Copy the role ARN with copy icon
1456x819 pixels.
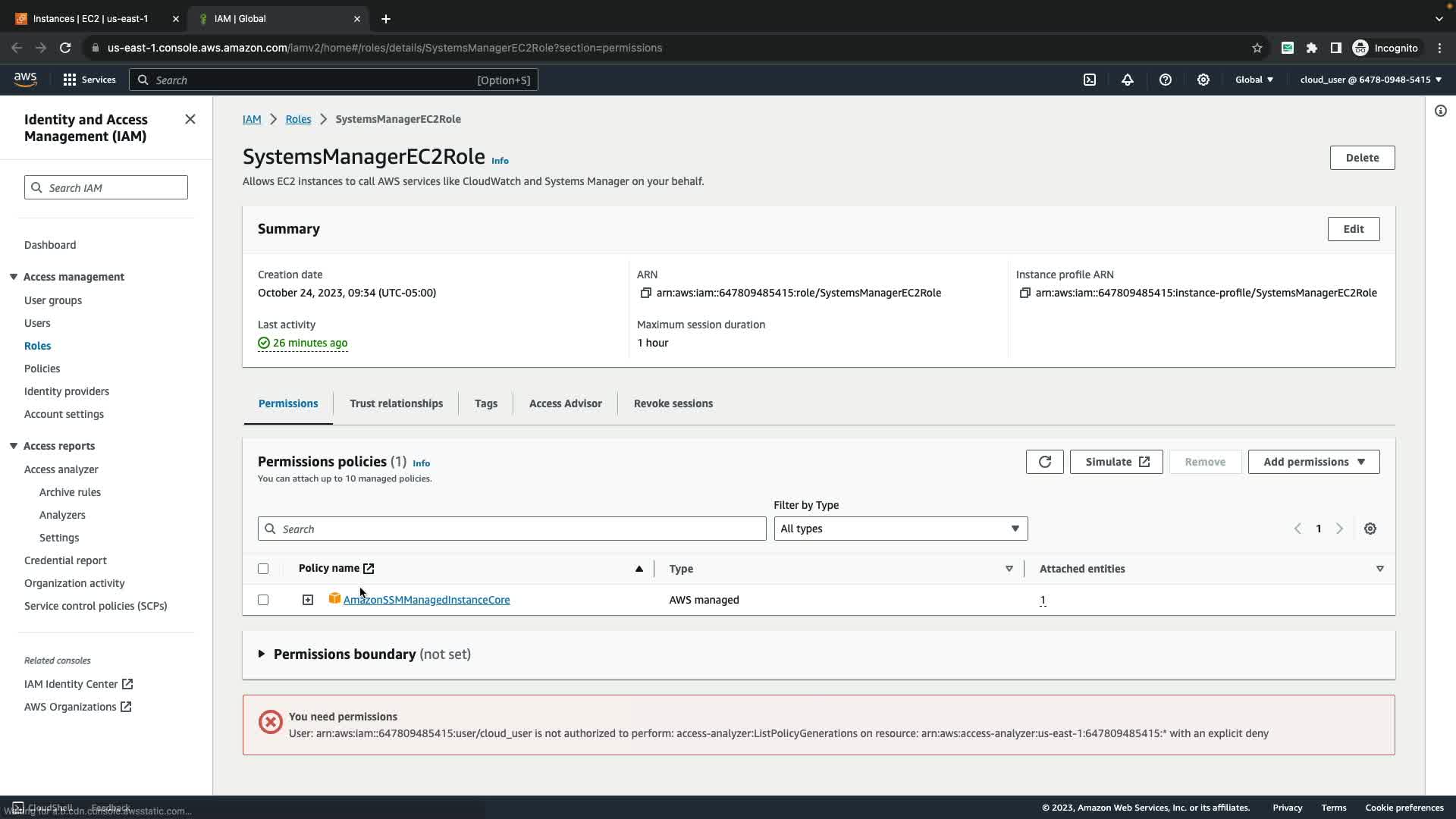click(x=645, y=293)
